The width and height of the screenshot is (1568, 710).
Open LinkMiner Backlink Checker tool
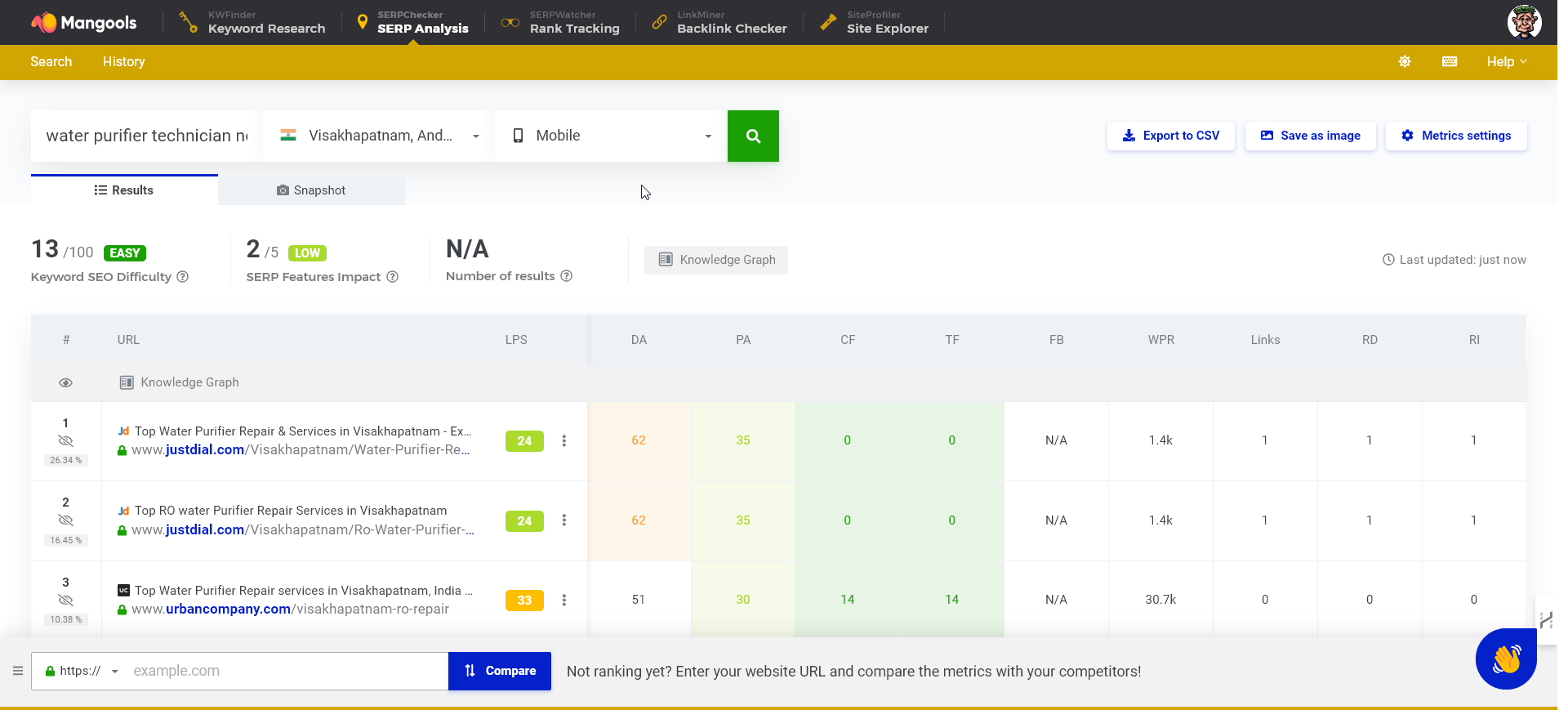click(x=719, y=22)
